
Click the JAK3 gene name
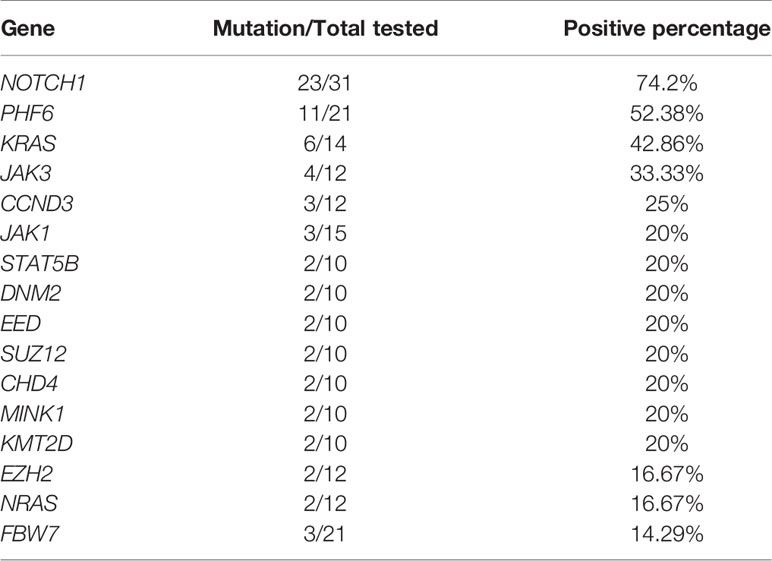pyautogui.click(x=26, y=173)
